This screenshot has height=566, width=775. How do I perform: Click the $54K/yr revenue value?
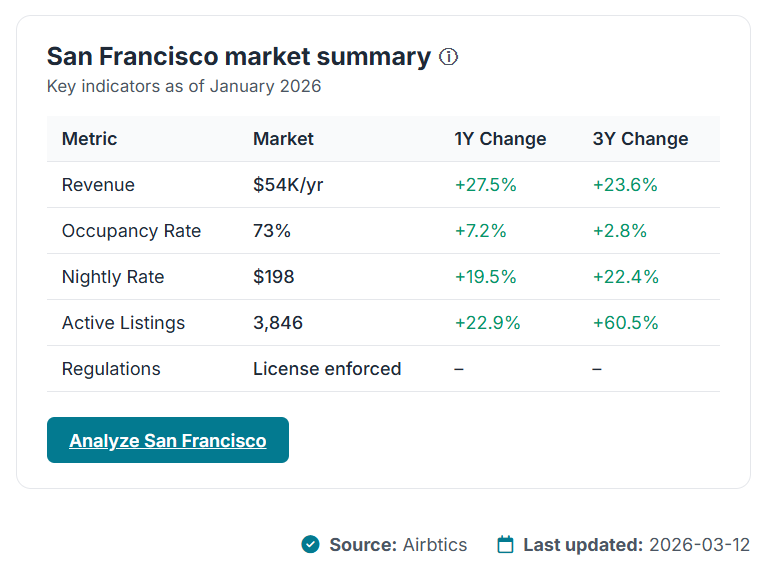[x=288, y=185]
